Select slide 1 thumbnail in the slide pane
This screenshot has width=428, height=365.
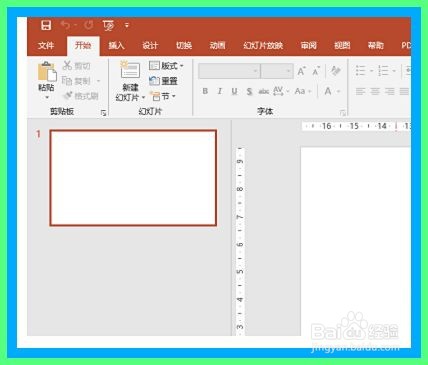click(133, 178)
